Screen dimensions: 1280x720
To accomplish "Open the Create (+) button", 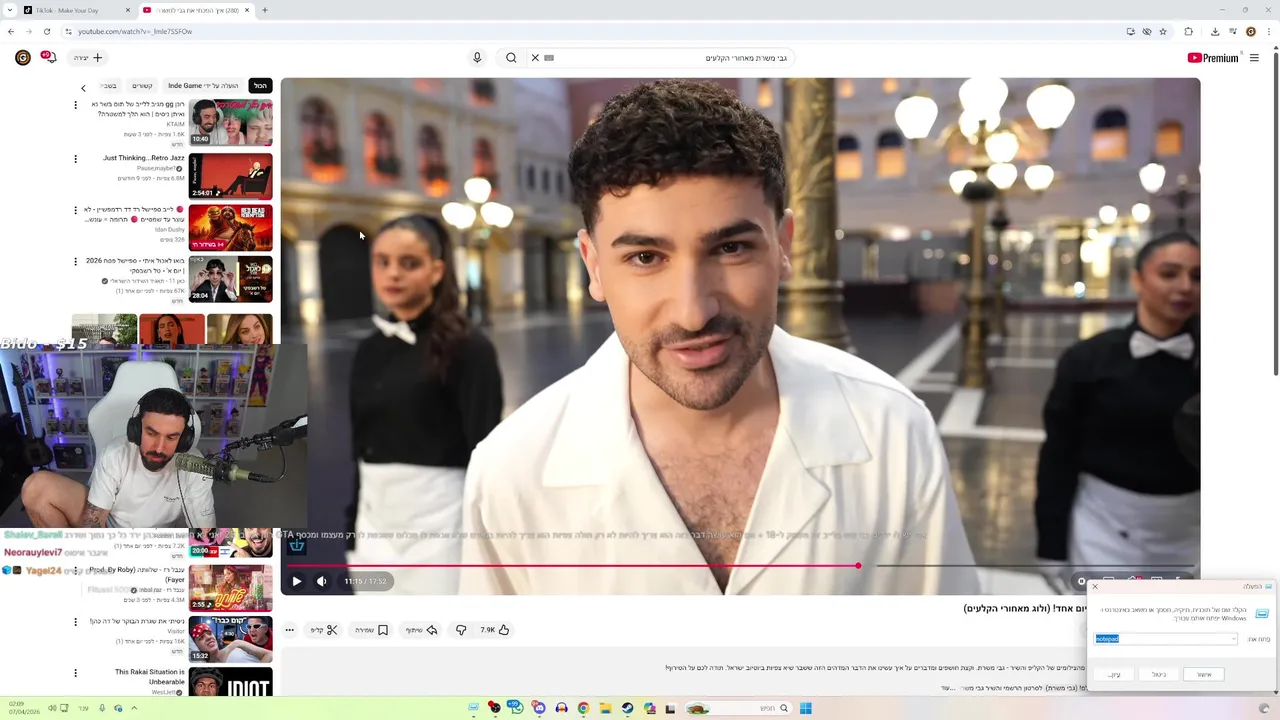I will 88,58.
